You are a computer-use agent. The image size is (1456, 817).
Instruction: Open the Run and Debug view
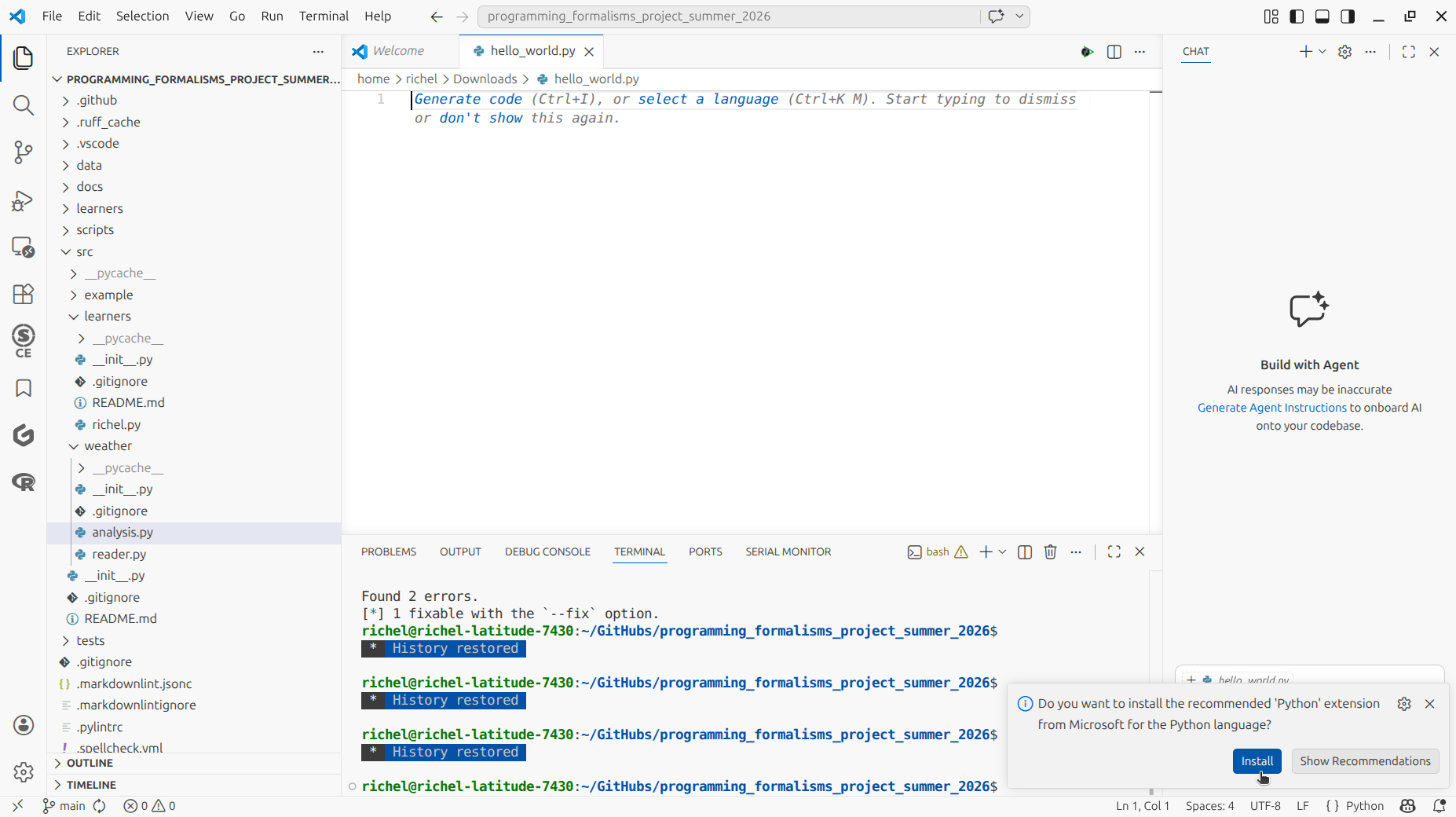tap(24, 200)
